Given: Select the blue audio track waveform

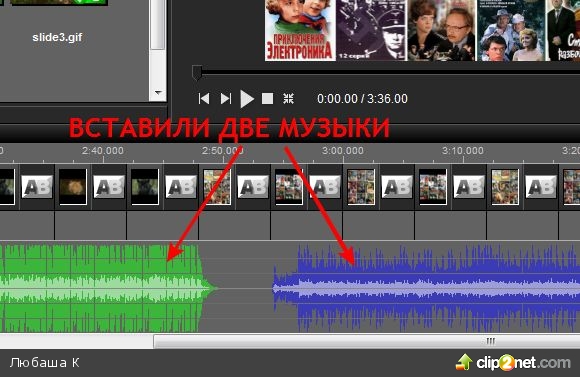Looking at the screenshot, I should pyautogui.click(x=426, y=288).
